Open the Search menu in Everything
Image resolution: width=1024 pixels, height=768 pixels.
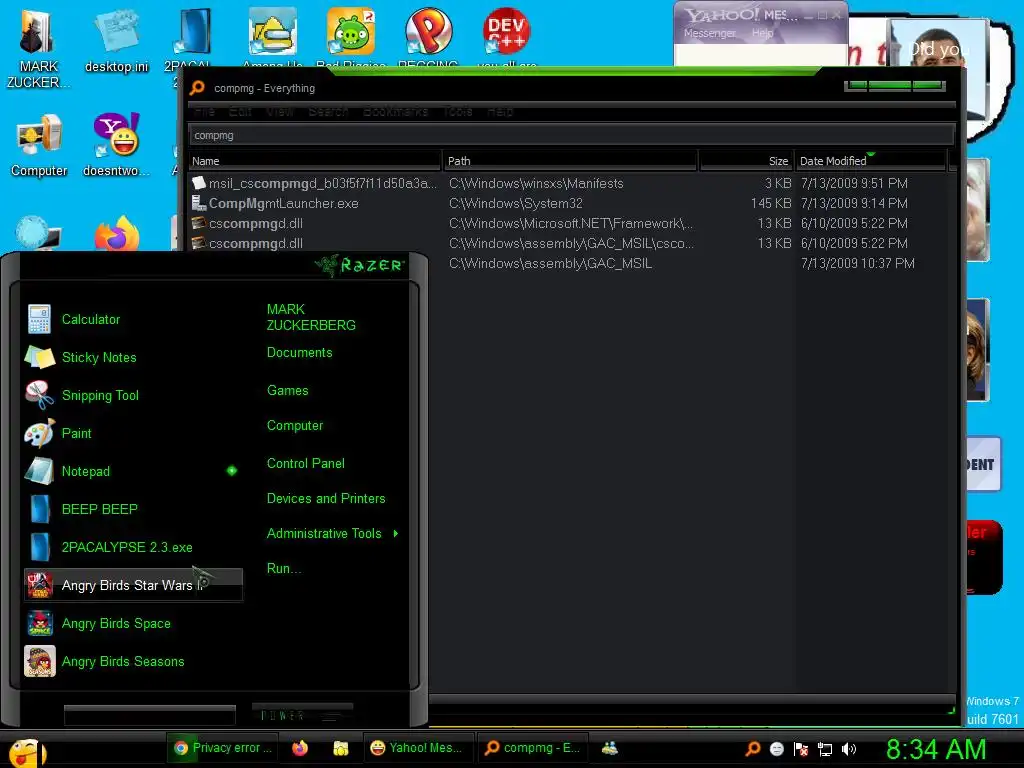[x=328, y=112]
